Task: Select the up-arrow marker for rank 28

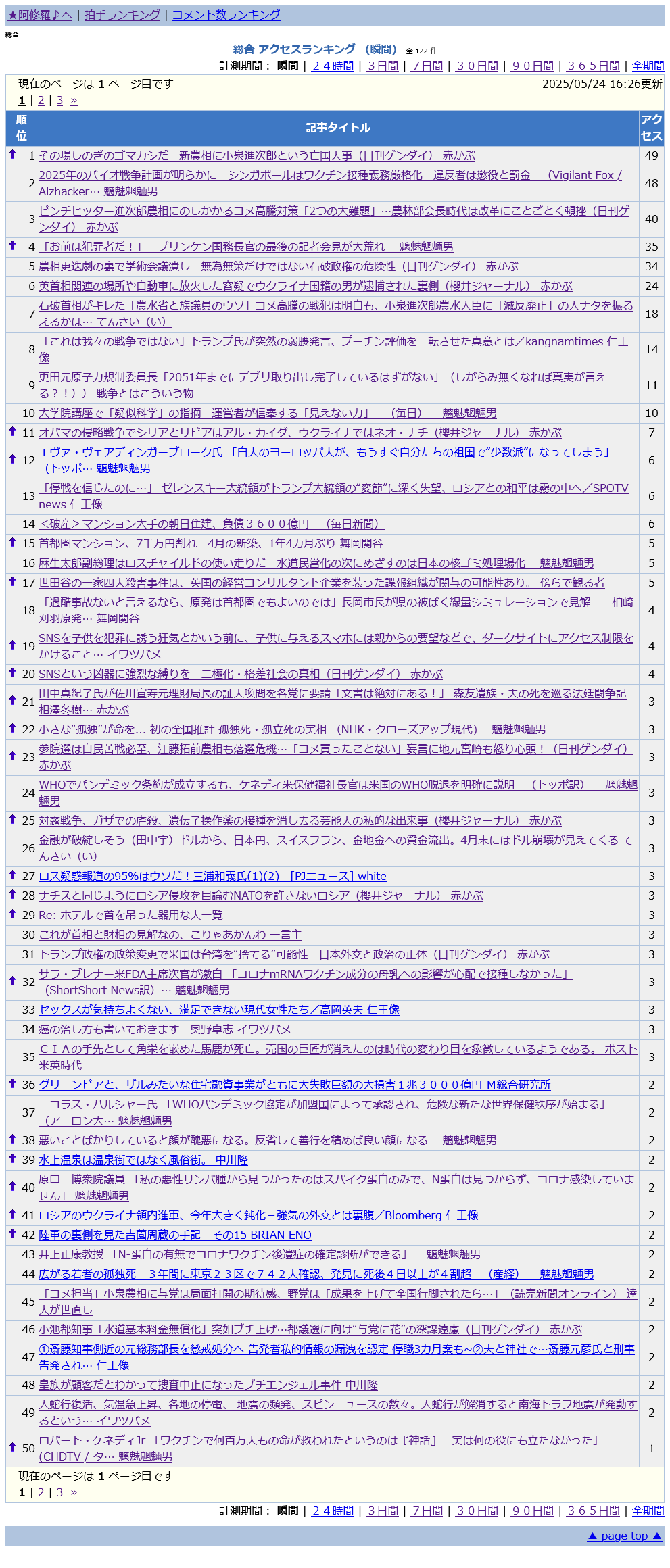Action: (x=12, y=895)
